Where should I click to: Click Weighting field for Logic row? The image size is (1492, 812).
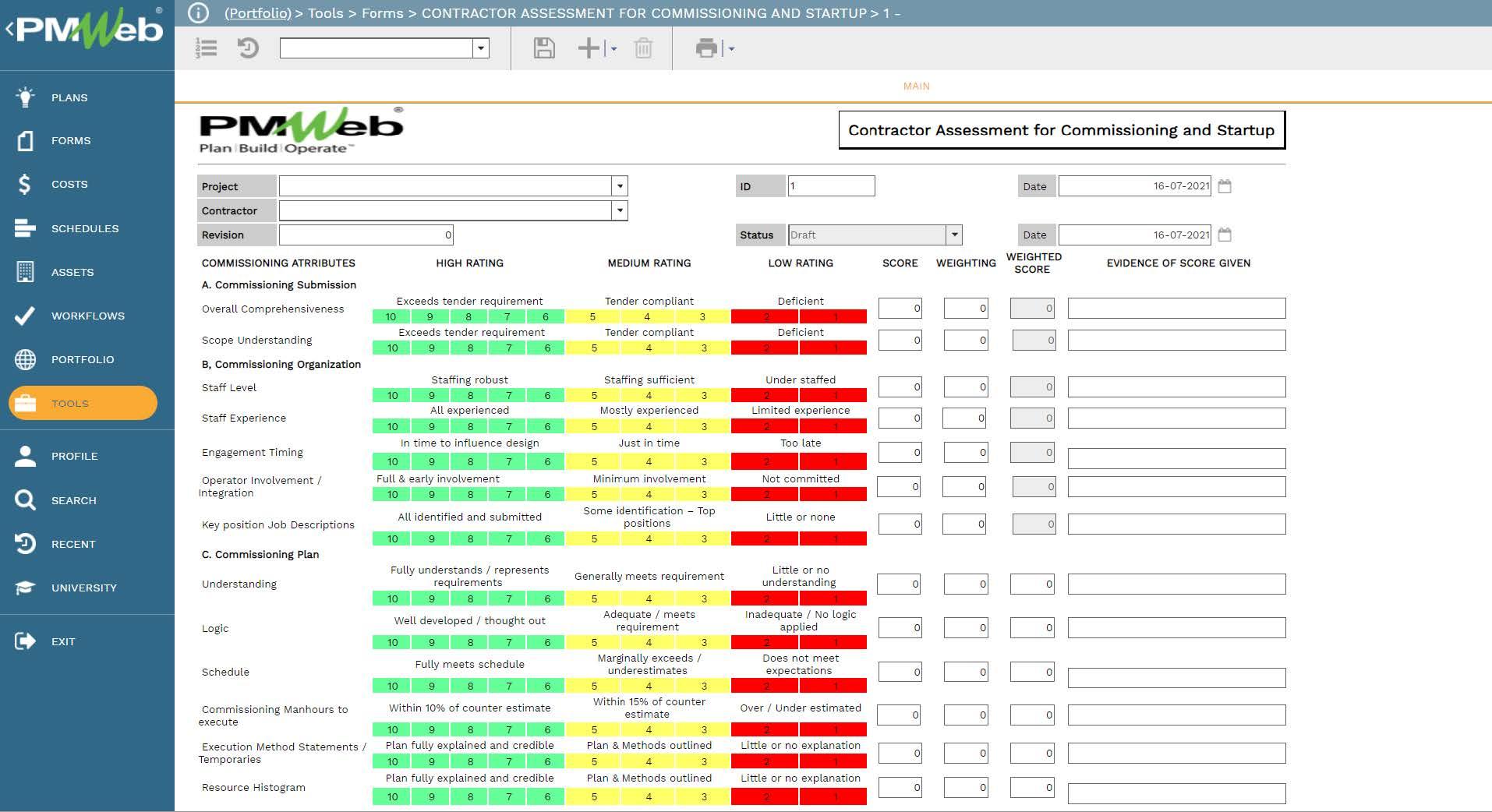[965, 627]
